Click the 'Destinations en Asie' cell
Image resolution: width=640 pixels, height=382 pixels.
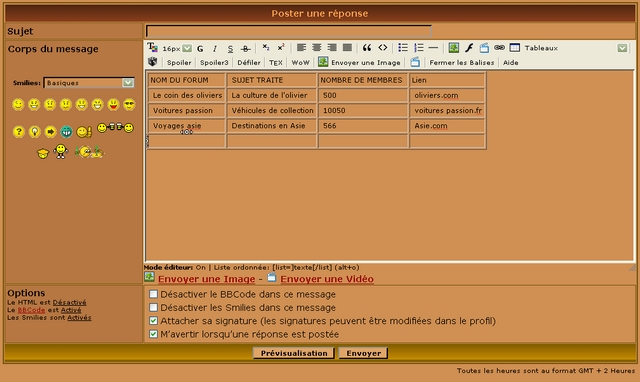[272, 126]
